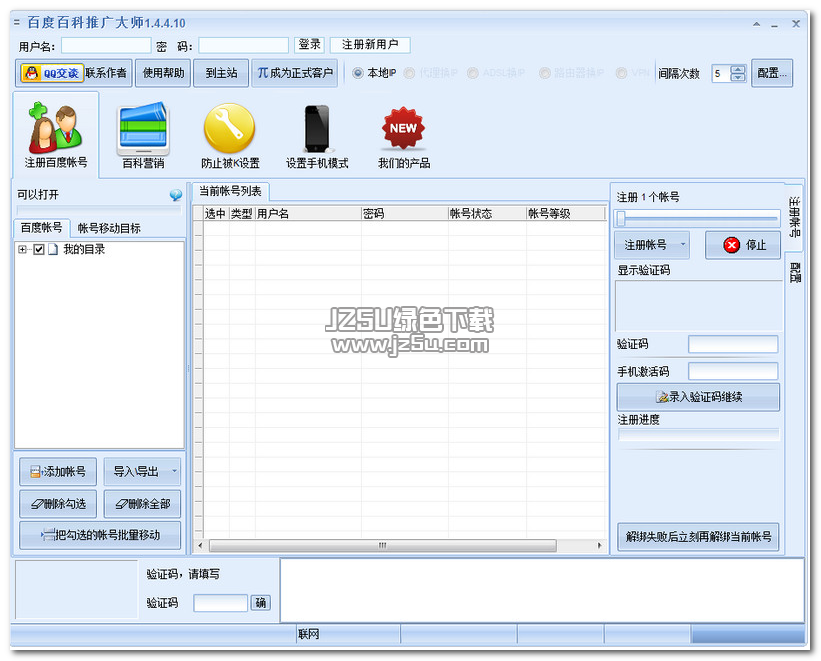Click 把勾选的帐号批量移动 button
Viewport: 821px width, 661px height.
tap(100, 535)
